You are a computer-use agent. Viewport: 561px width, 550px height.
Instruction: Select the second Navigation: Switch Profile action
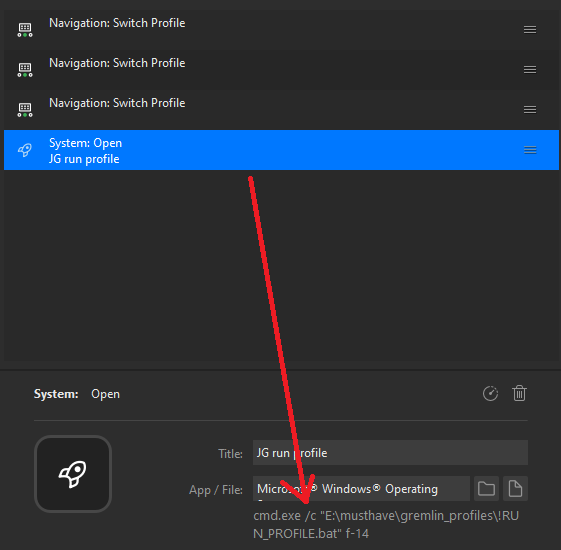point(281,70)
